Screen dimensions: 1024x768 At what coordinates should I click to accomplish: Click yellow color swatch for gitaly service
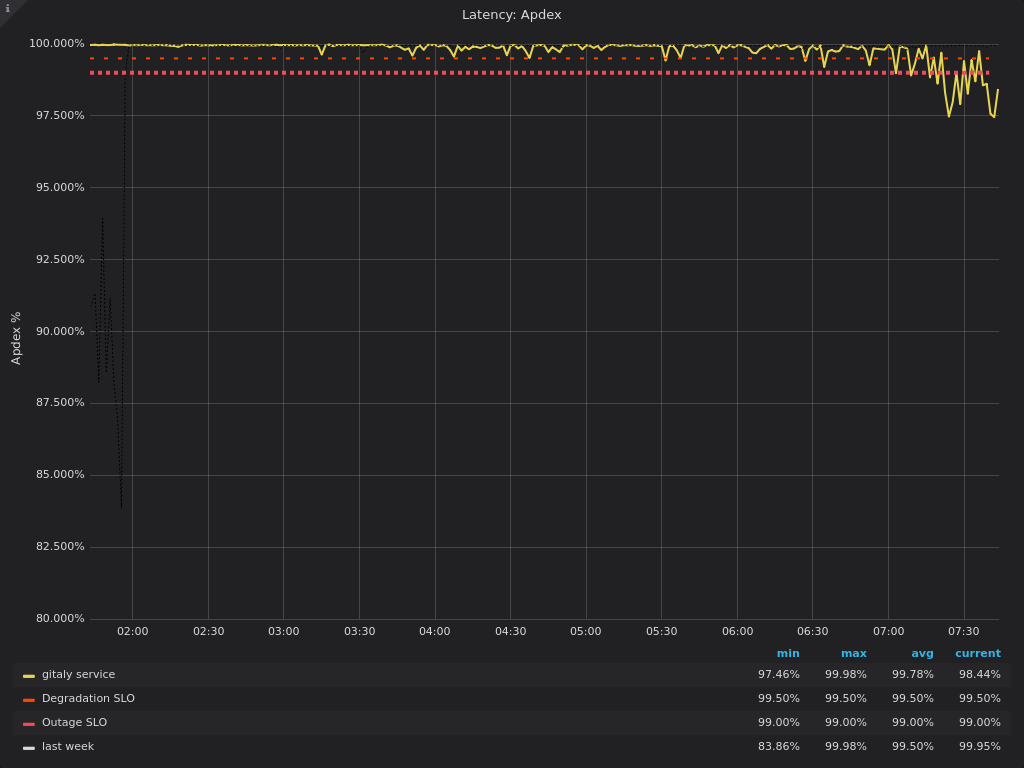[x=29, y=676]
